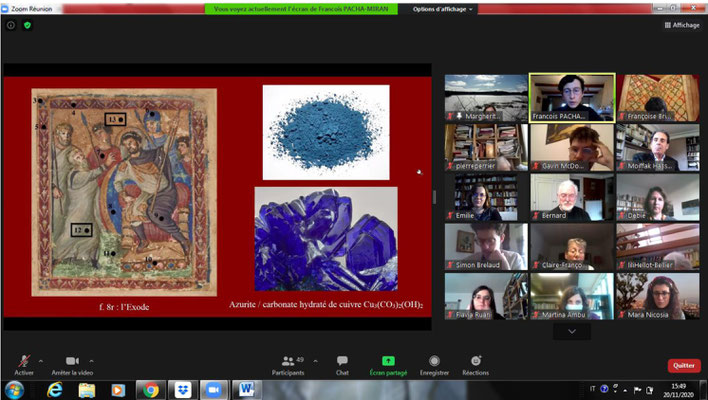The height and width of the screenshot is (400, 708).
Task: Select Margherit participant video tile
Action: click(x=486, y=98)
